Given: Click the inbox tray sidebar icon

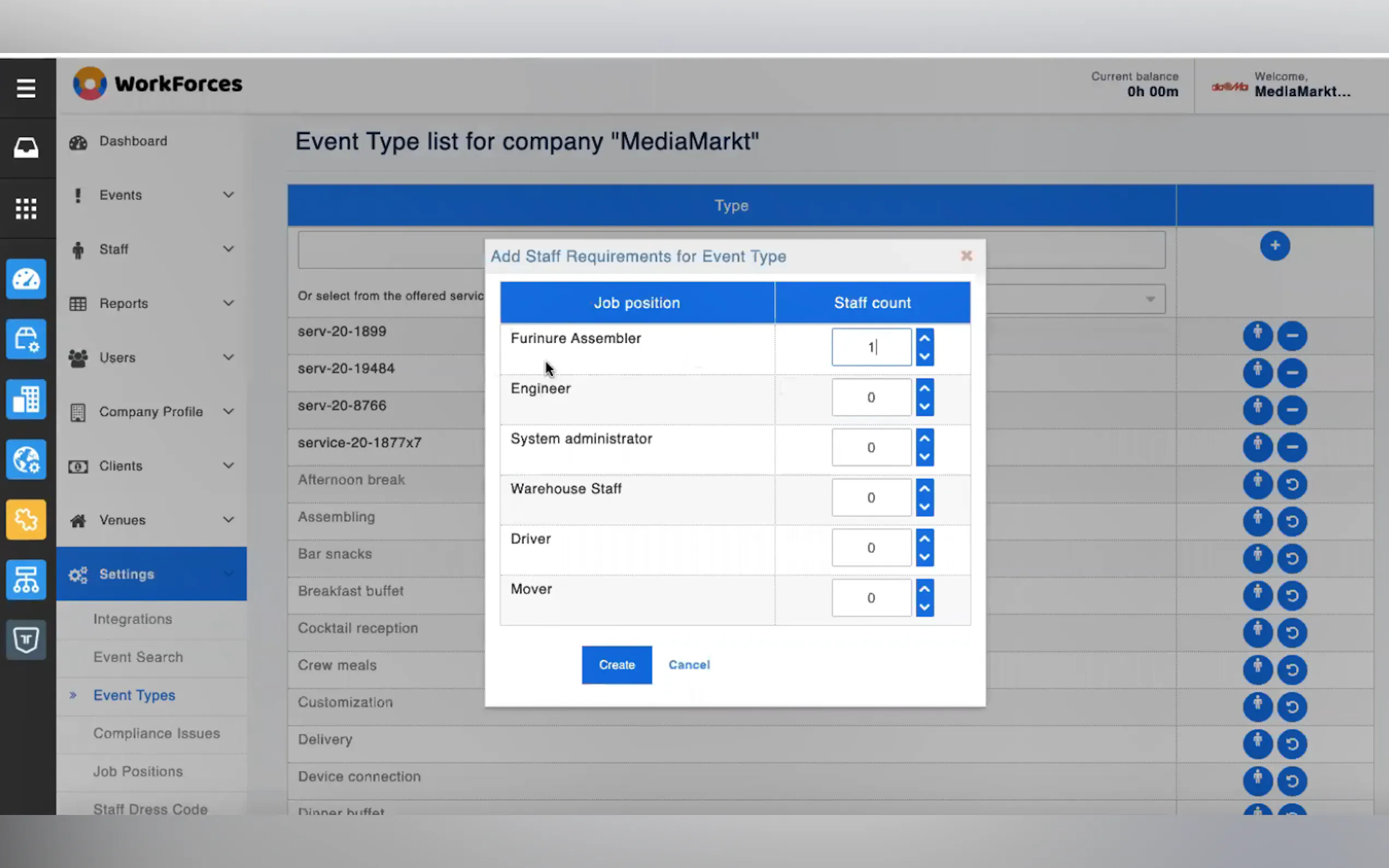Looking at the screenshot, I should click(26, 148).
